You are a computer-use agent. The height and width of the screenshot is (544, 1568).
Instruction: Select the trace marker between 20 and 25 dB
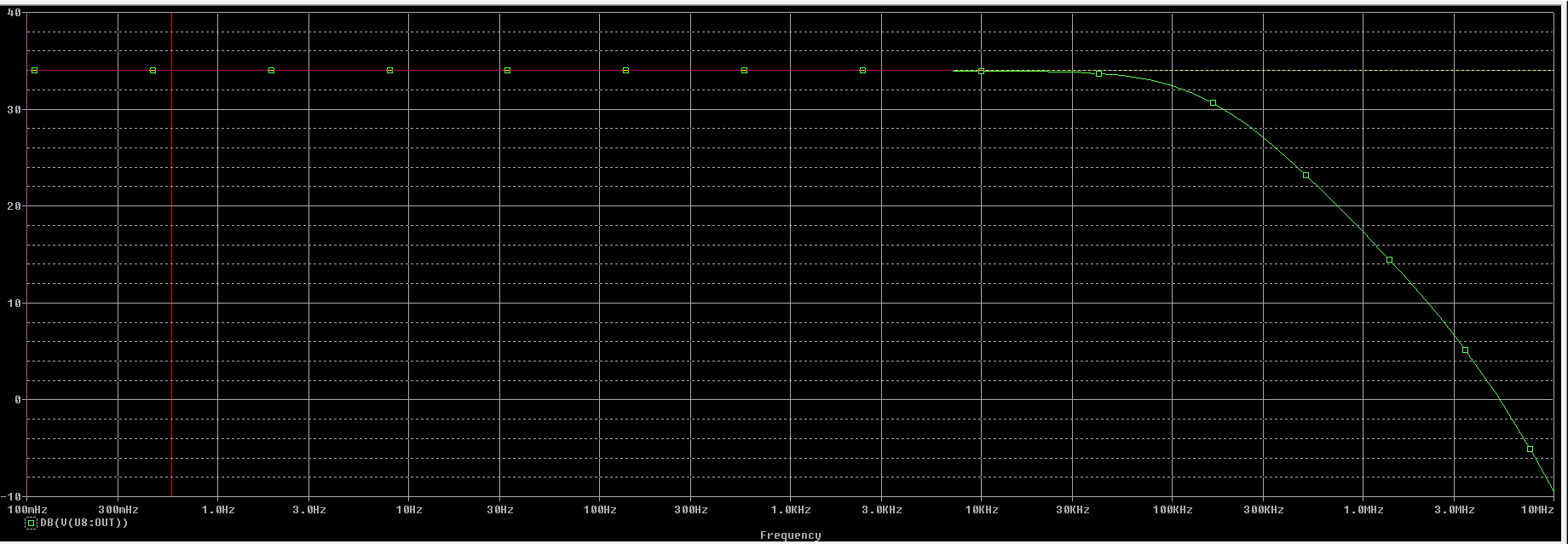(1306, 176)
